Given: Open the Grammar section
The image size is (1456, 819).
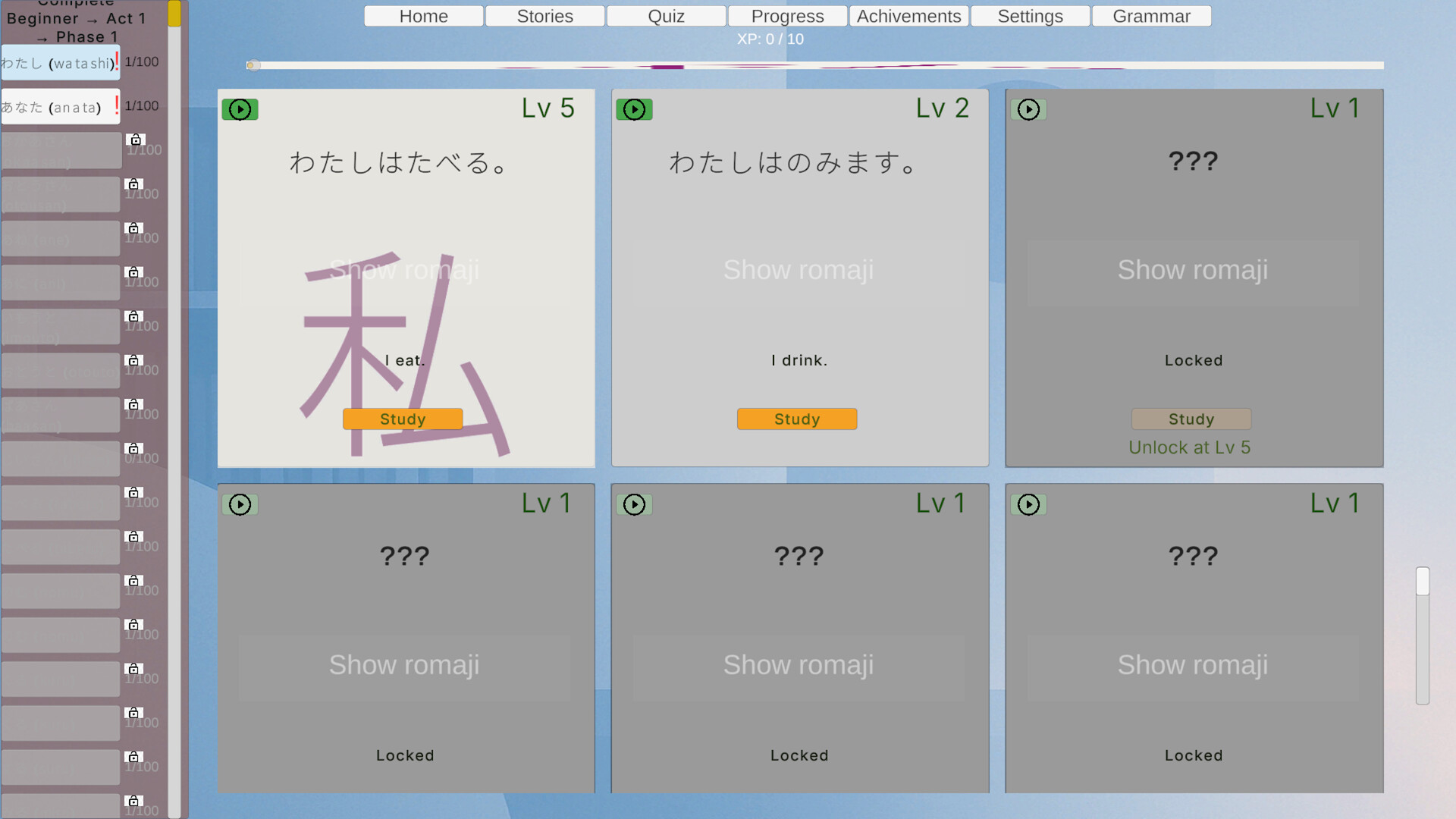Looking at the screenshot, I should pyautogui.click(x=1151, y=16).
